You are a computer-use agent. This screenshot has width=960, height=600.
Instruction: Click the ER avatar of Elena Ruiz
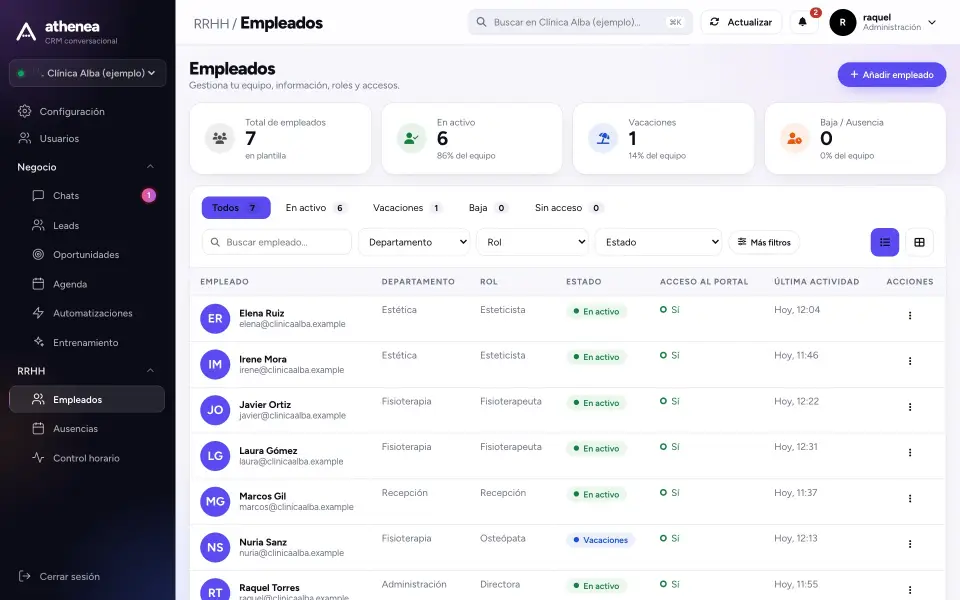[x=215, y=318]
